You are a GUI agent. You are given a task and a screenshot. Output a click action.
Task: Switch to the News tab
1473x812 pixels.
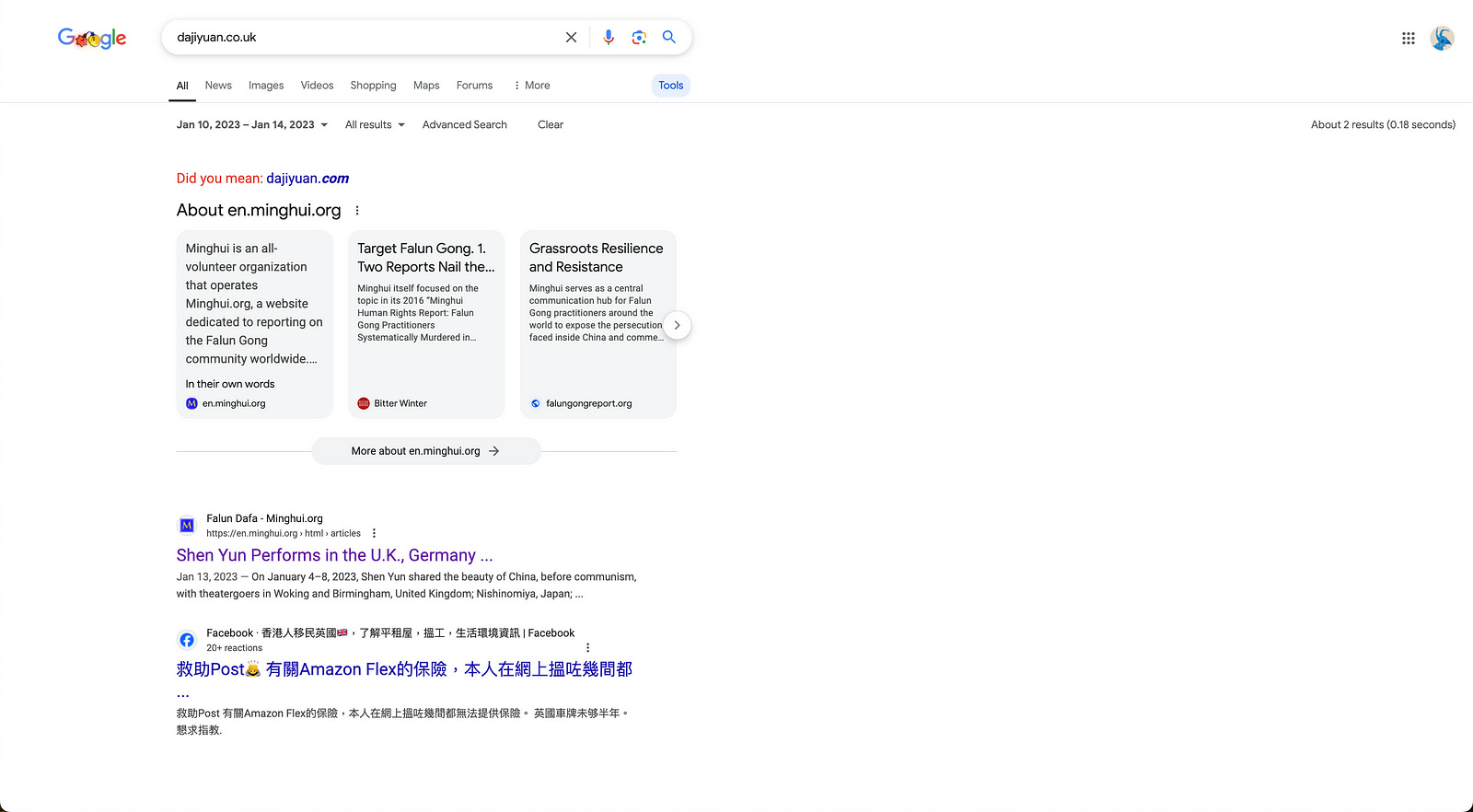(218, 86)
